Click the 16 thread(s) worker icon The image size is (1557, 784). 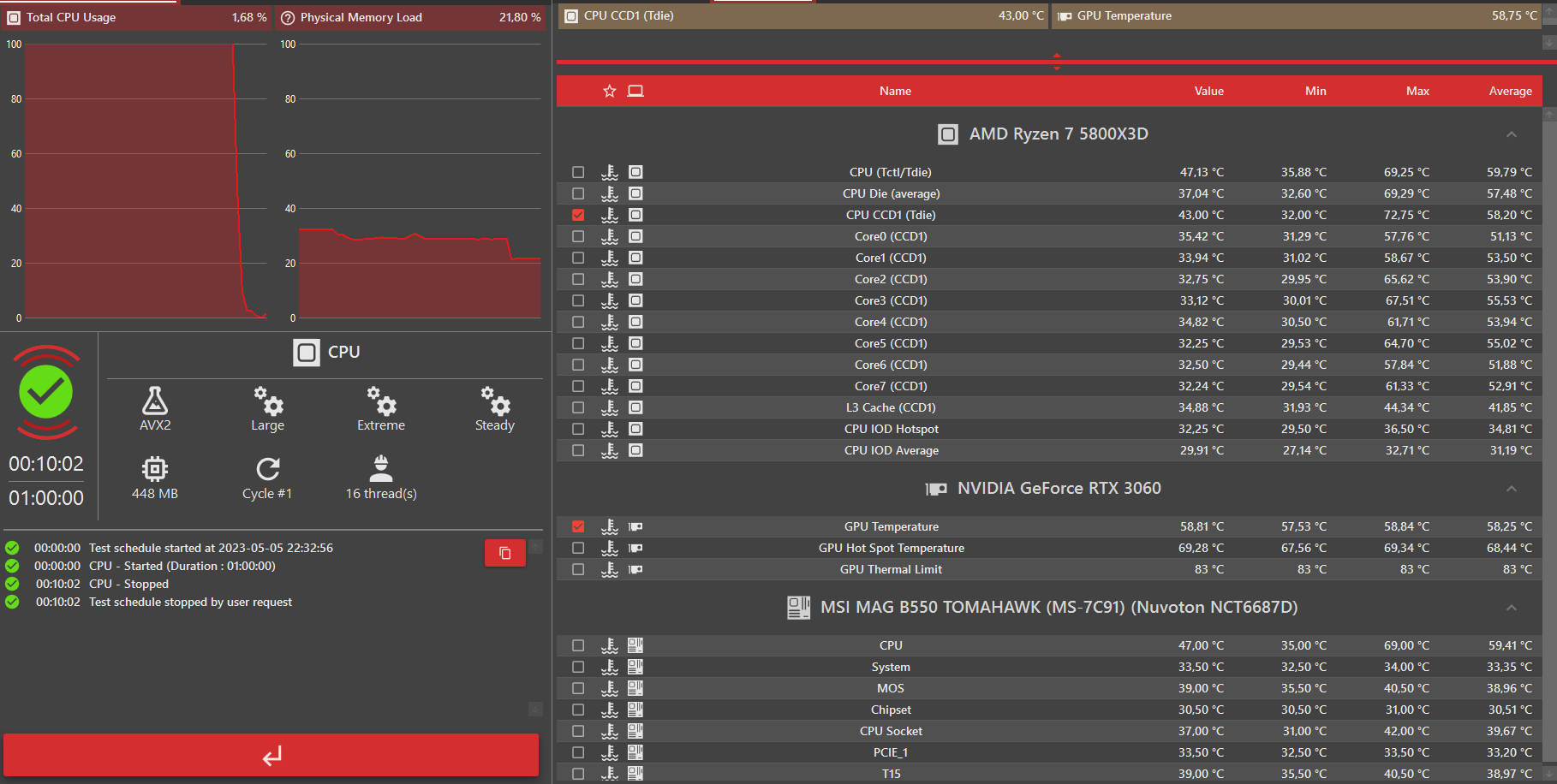[381, 468]
